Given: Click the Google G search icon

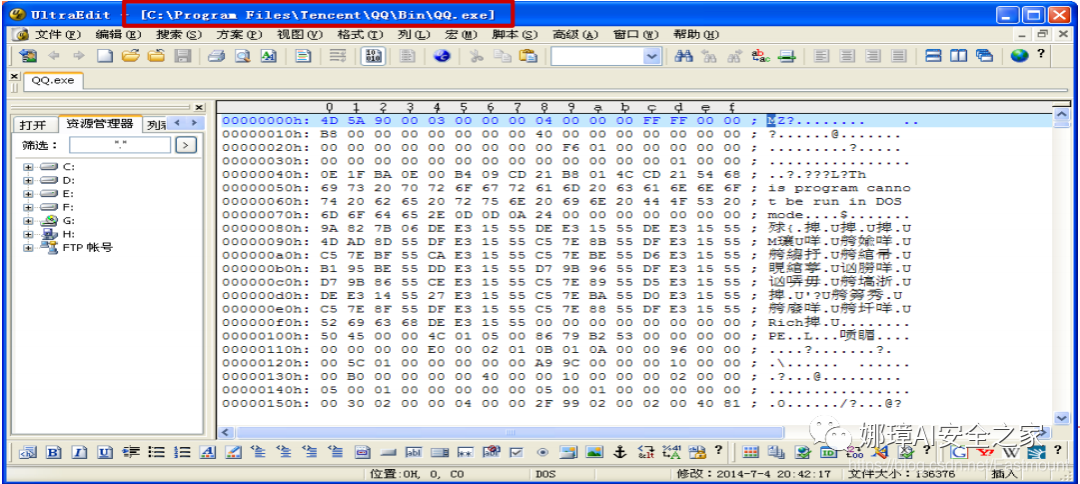Looking at the screenshot, I should (x=958, y=452).
